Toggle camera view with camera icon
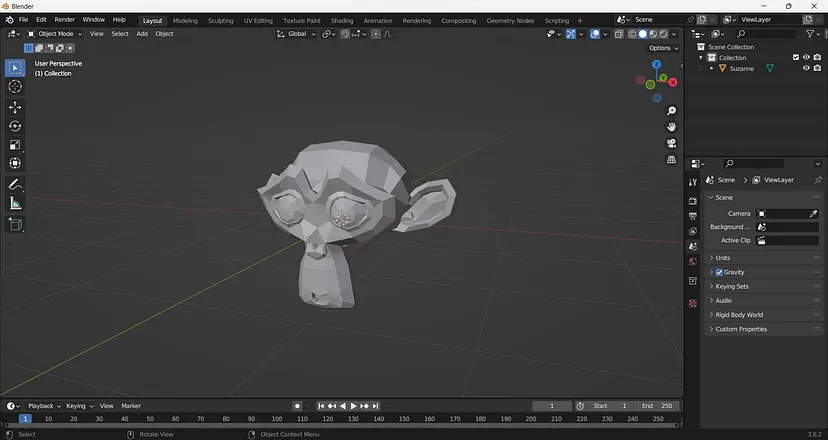This screenshot has height=440, width=828. 671,143
